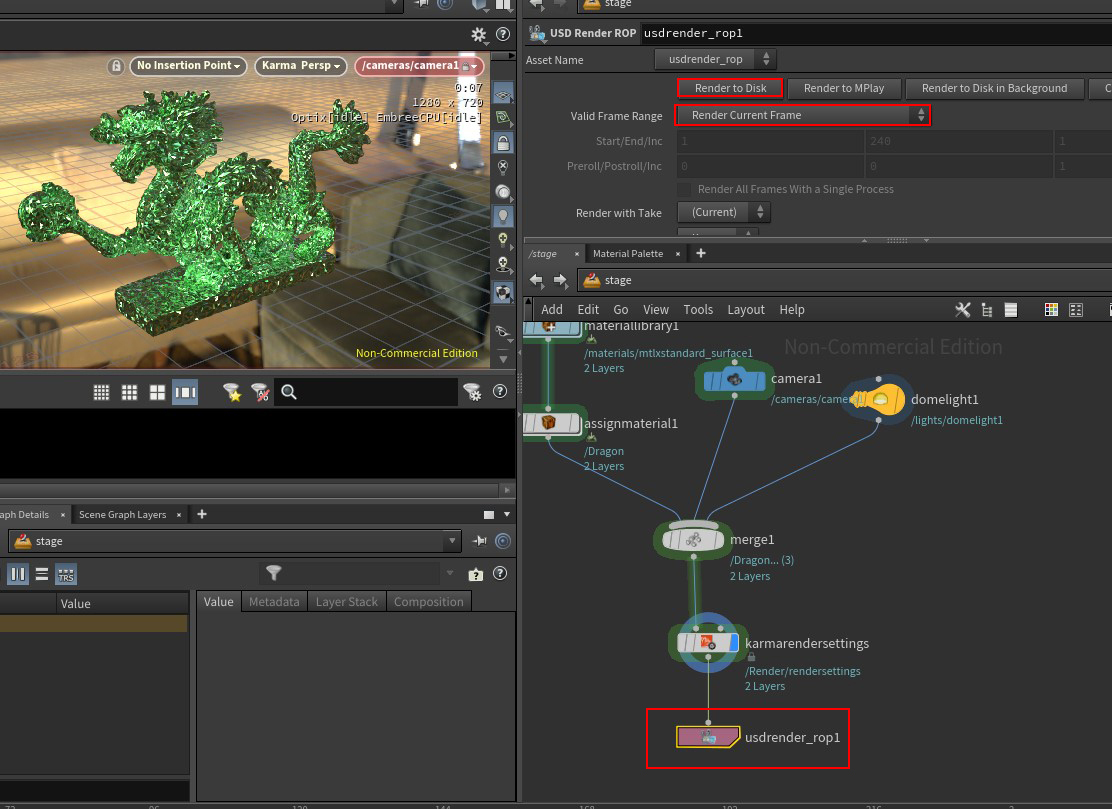Image resolution: width=1112 pixels, height=809 pixels.
Task: Click the Render to Disk button
Action: 729,88
